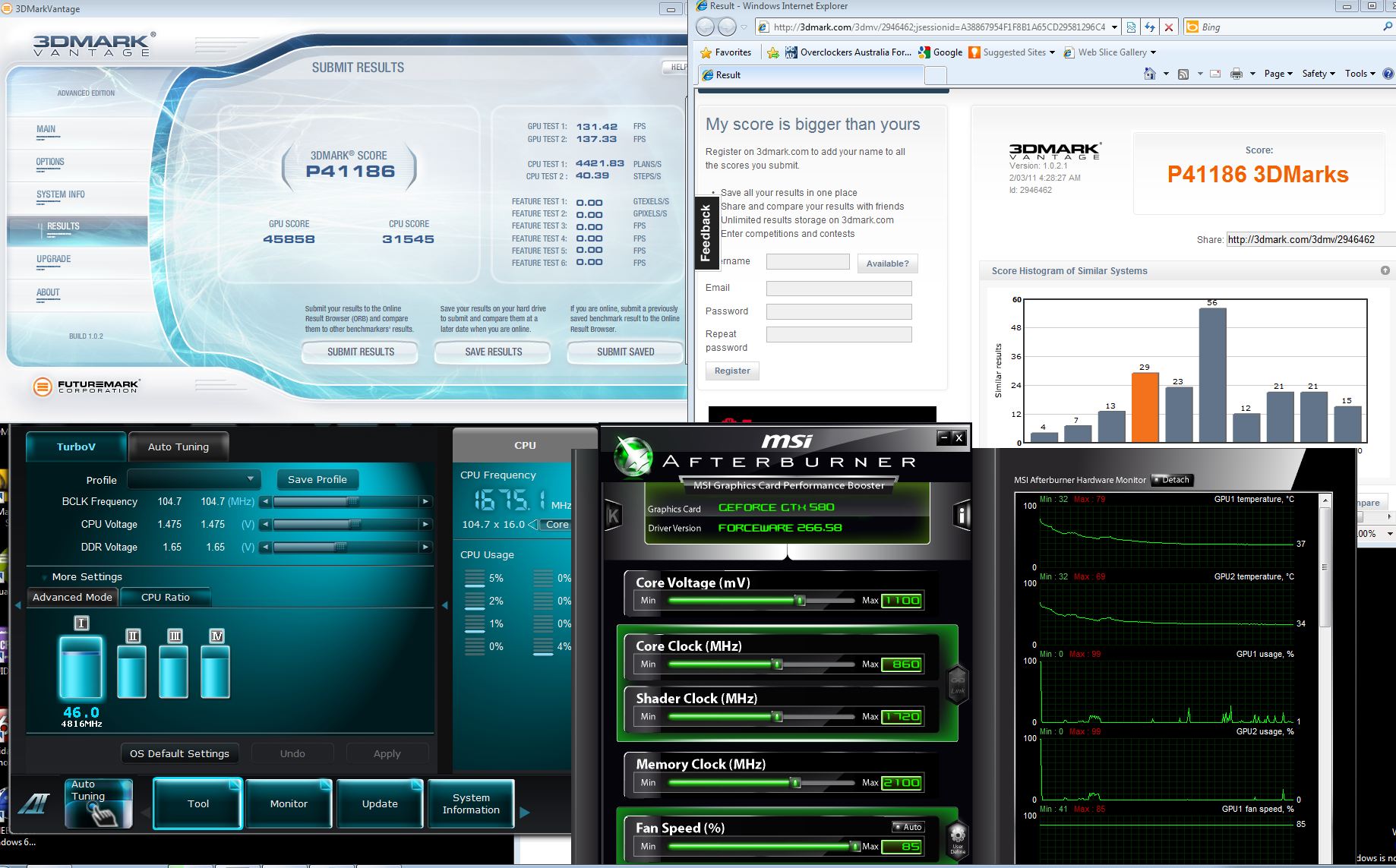Open the TurboV Profile dropdown

(x=194, y=479)
